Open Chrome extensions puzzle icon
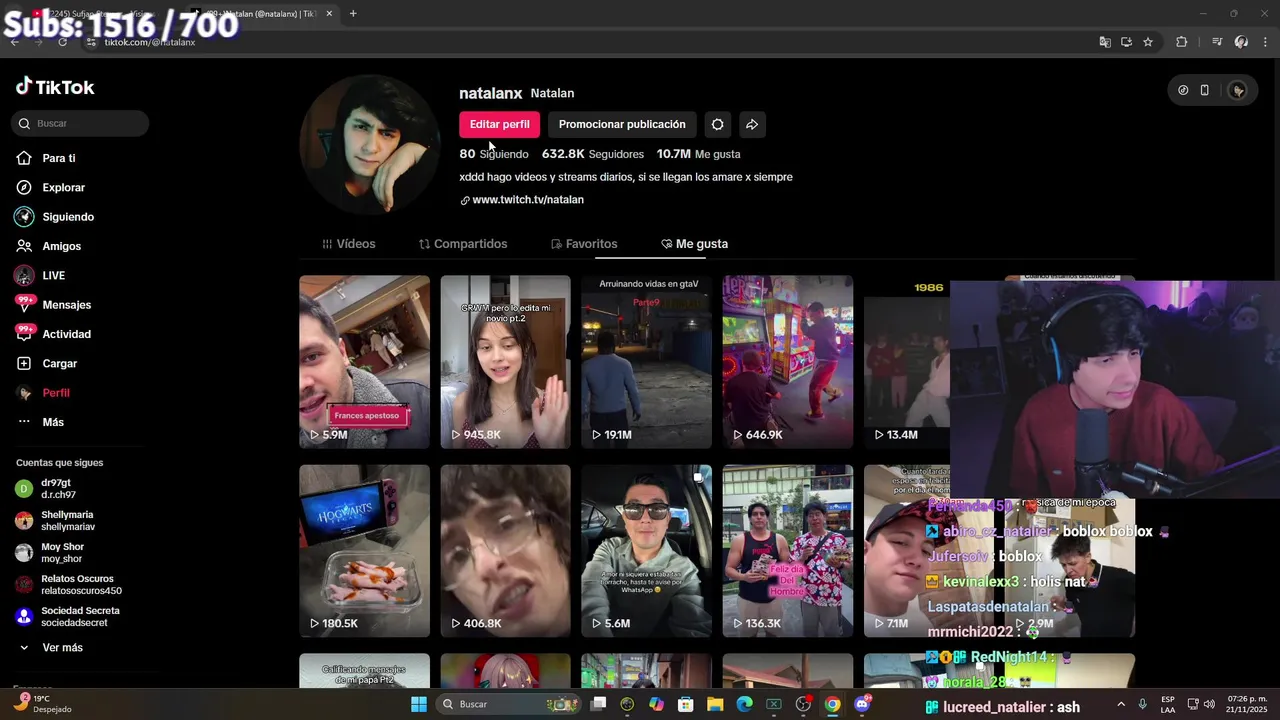 click(x=1182, y=42)
